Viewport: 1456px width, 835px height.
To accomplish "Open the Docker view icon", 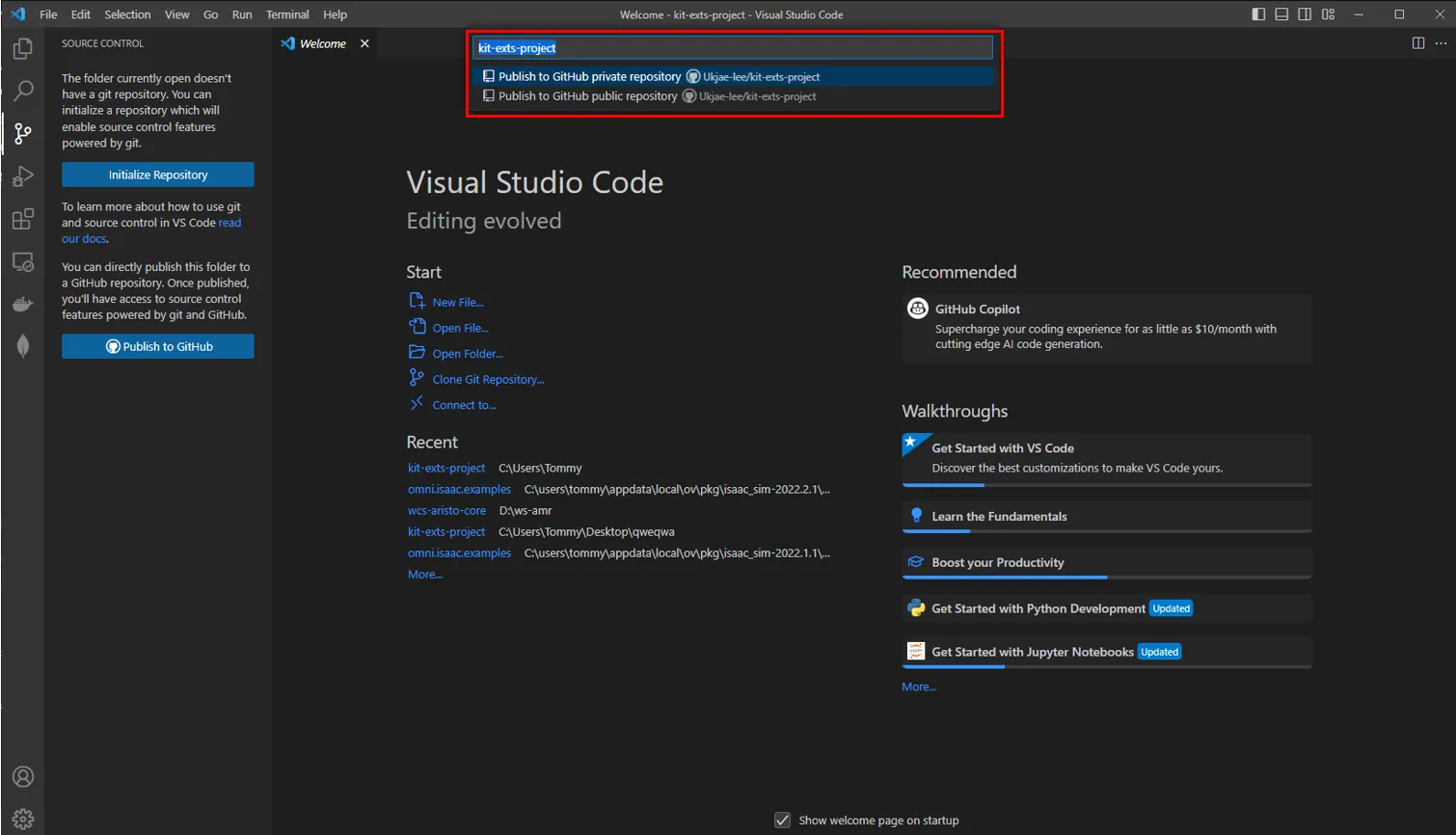I will (x=22, y=305).
